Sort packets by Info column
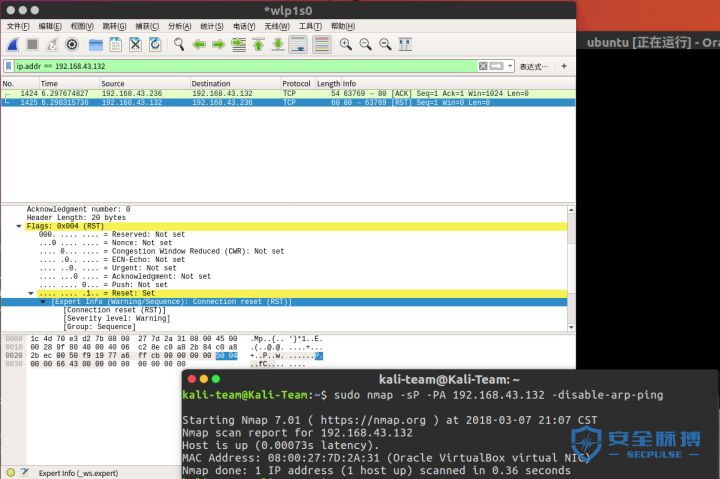The height and width of the screenshot is (479, 720). pyautogui.click(x=458, y=84)
